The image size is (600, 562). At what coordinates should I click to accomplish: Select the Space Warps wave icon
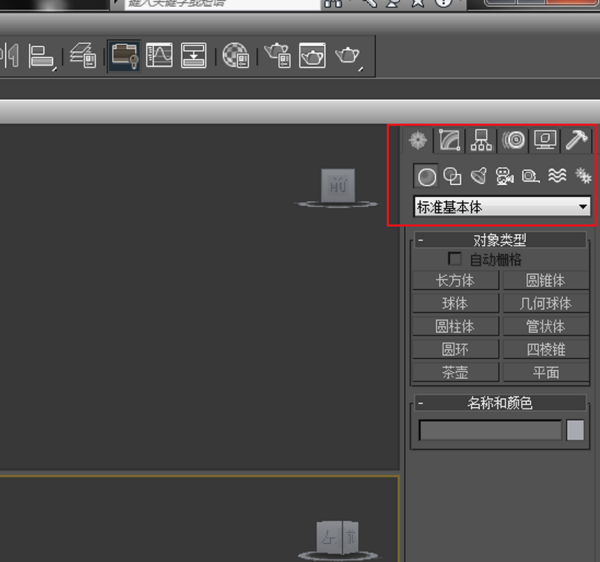[557, 176]
